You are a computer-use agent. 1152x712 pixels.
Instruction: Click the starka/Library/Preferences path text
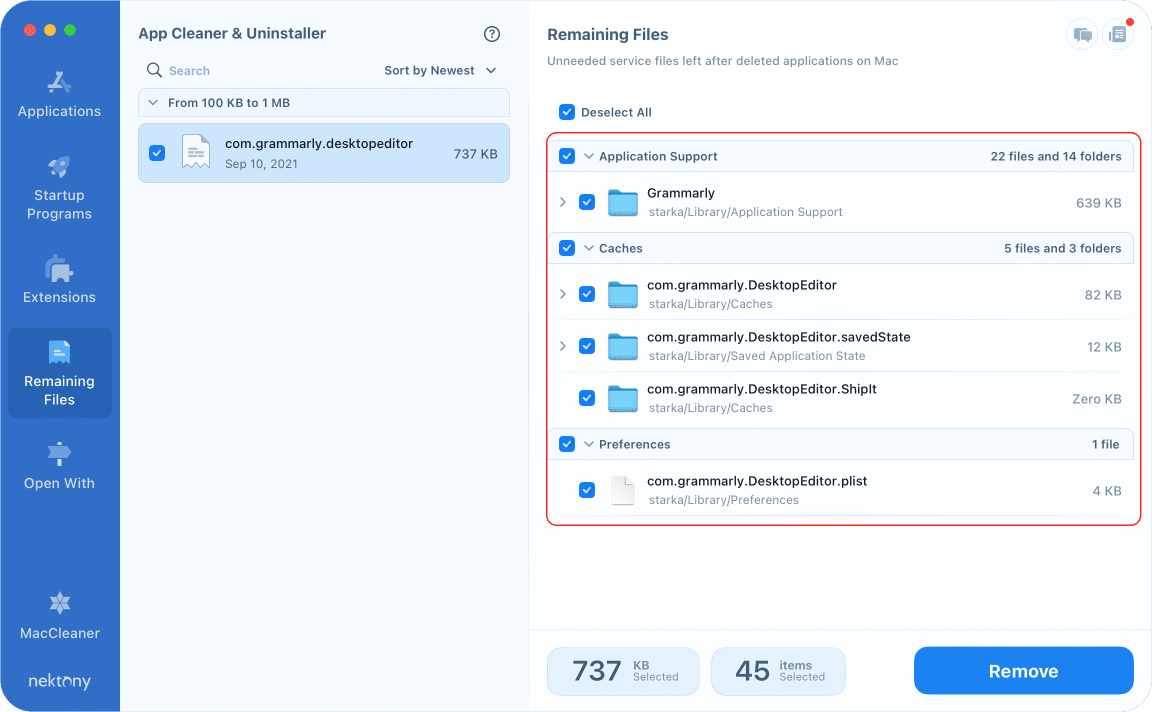724,500
